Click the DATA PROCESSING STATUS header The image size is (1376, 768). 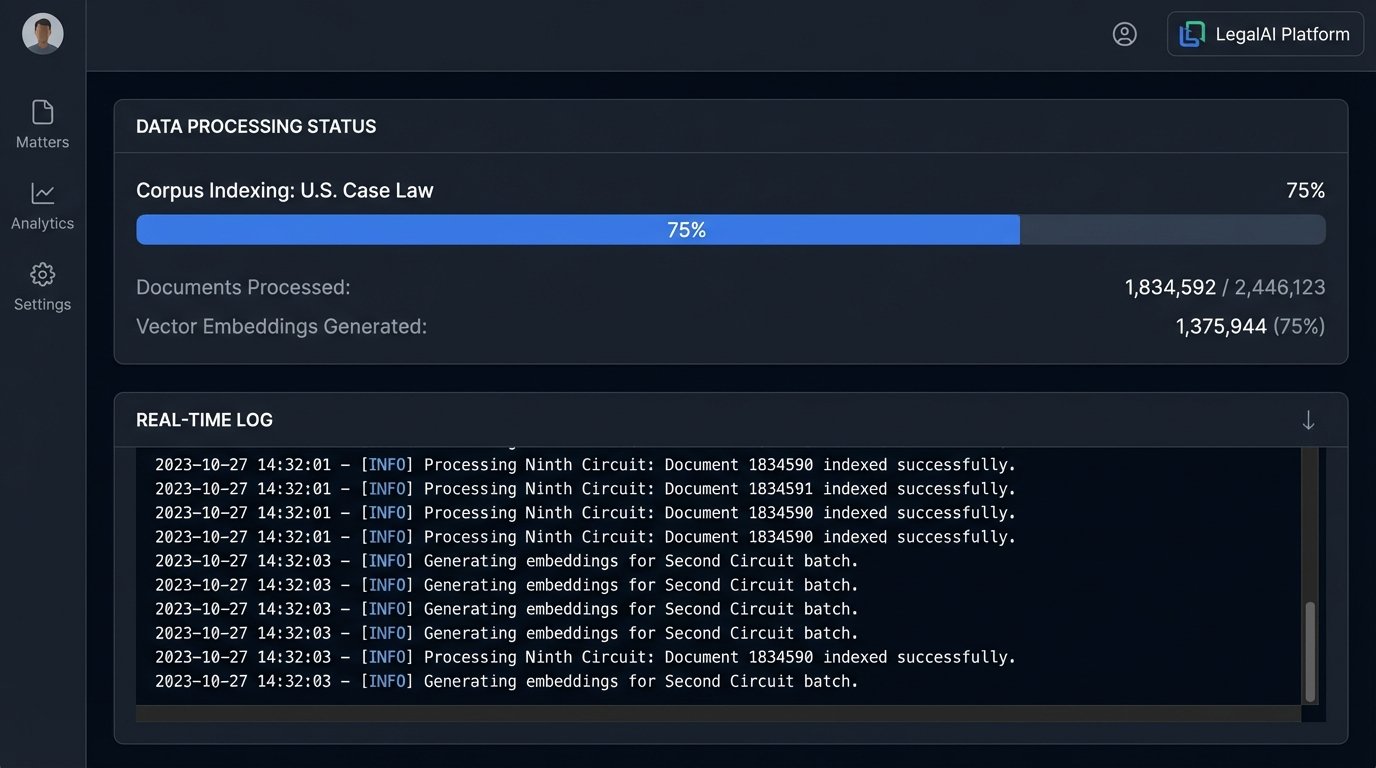coord(256,126)
